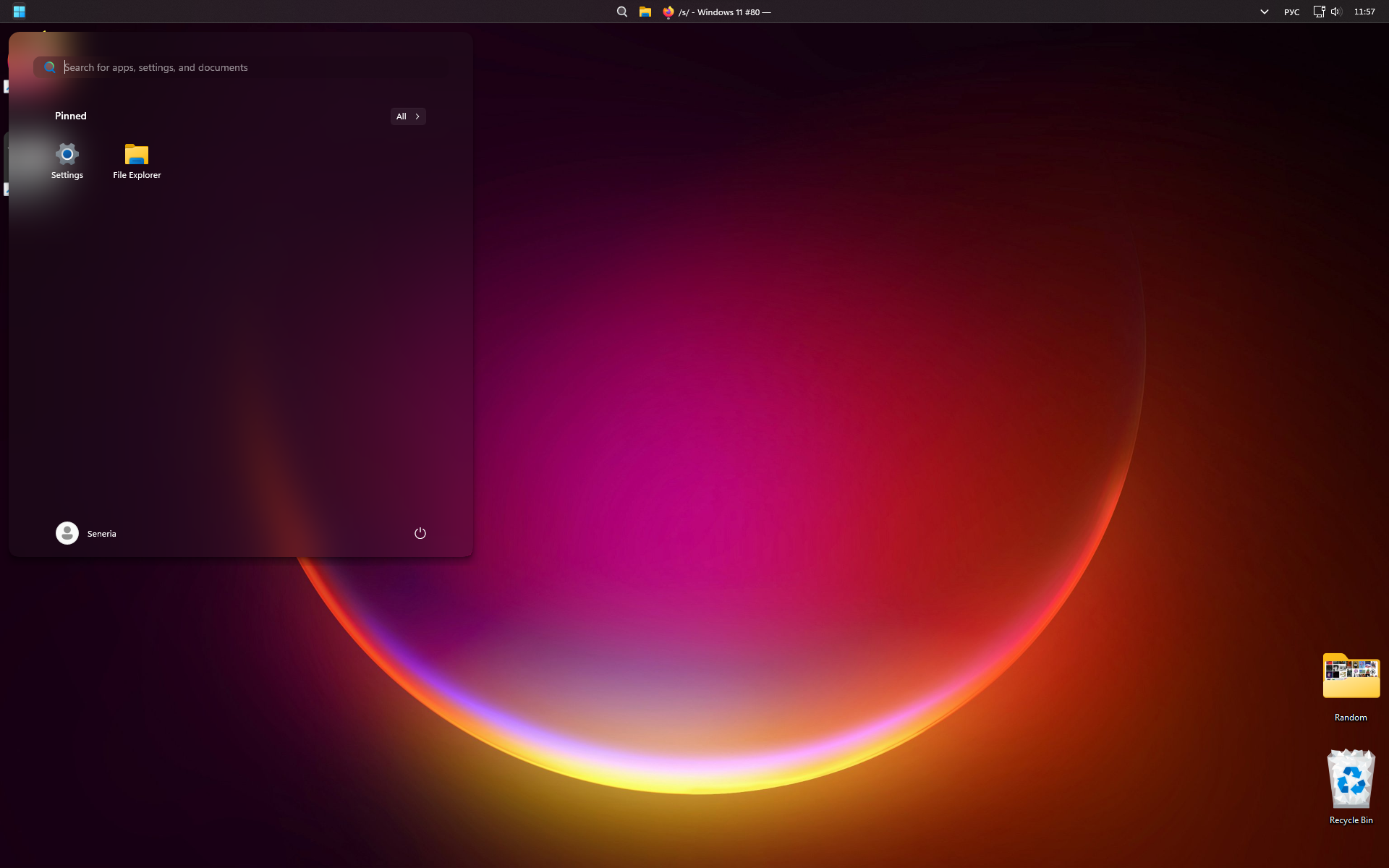Expand the arrow beside the All button

point(417,116)
